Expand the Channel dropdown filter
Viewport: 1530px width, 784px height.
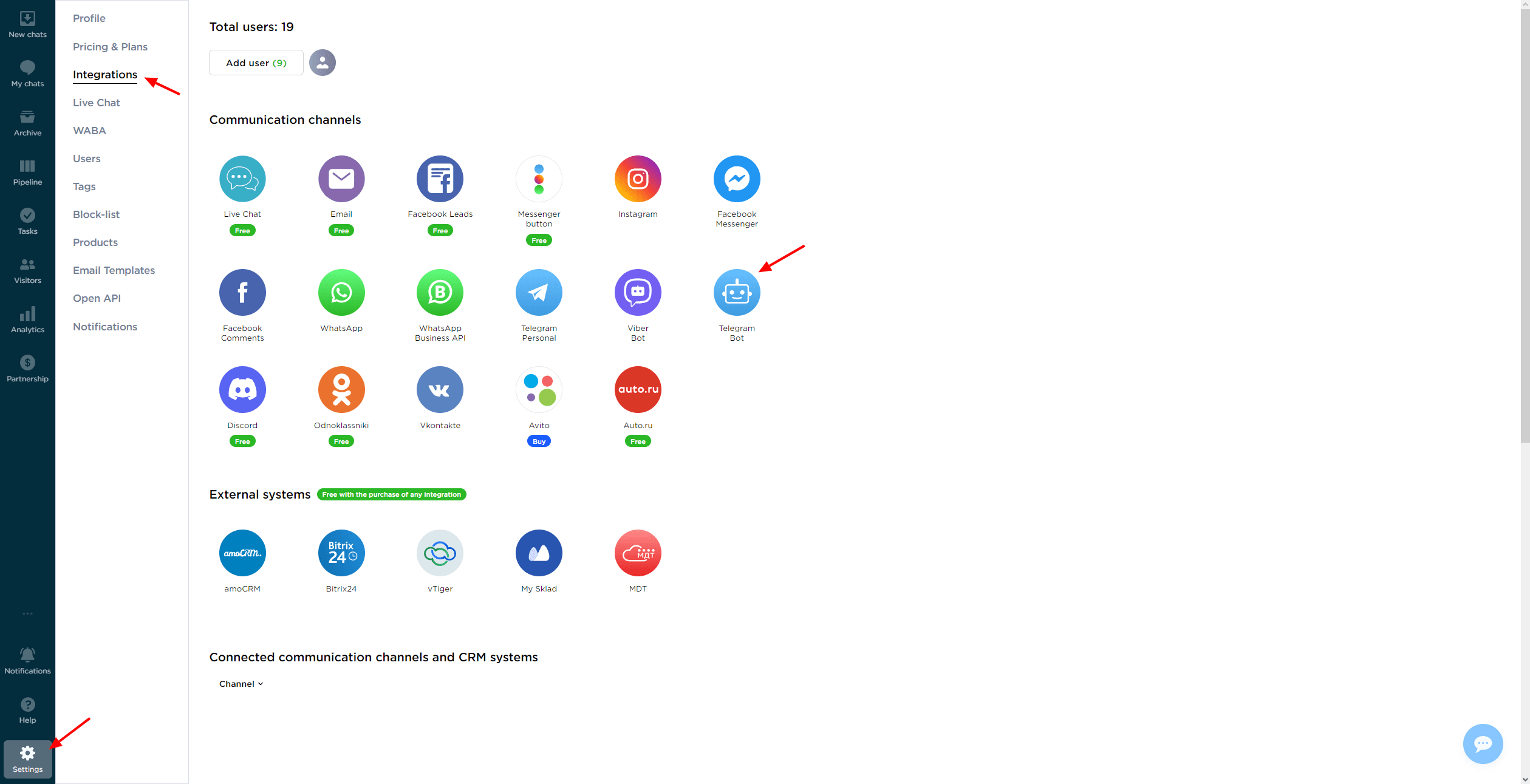tap(240, 684)
